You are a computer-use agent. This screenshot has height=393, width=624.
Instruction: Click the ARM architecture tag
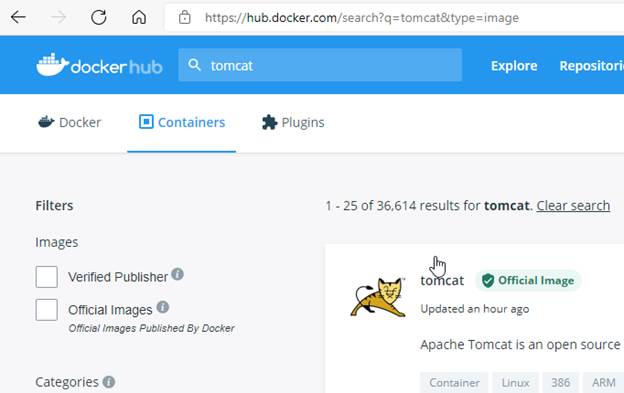coord(603,383)
